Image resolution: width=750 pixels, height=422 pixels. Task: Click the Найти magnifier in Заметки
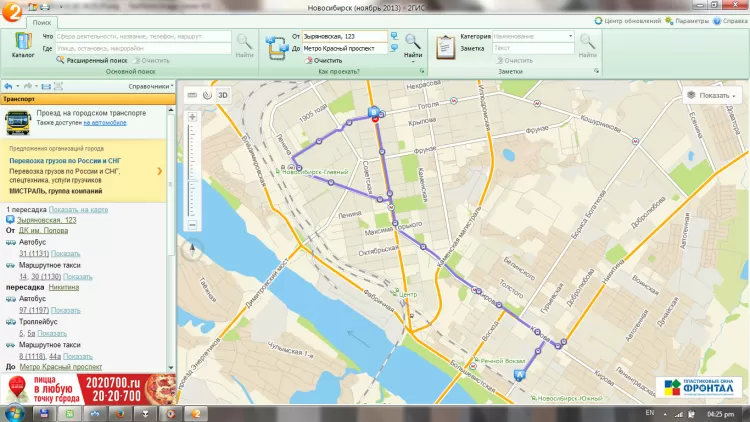point(587,46)
